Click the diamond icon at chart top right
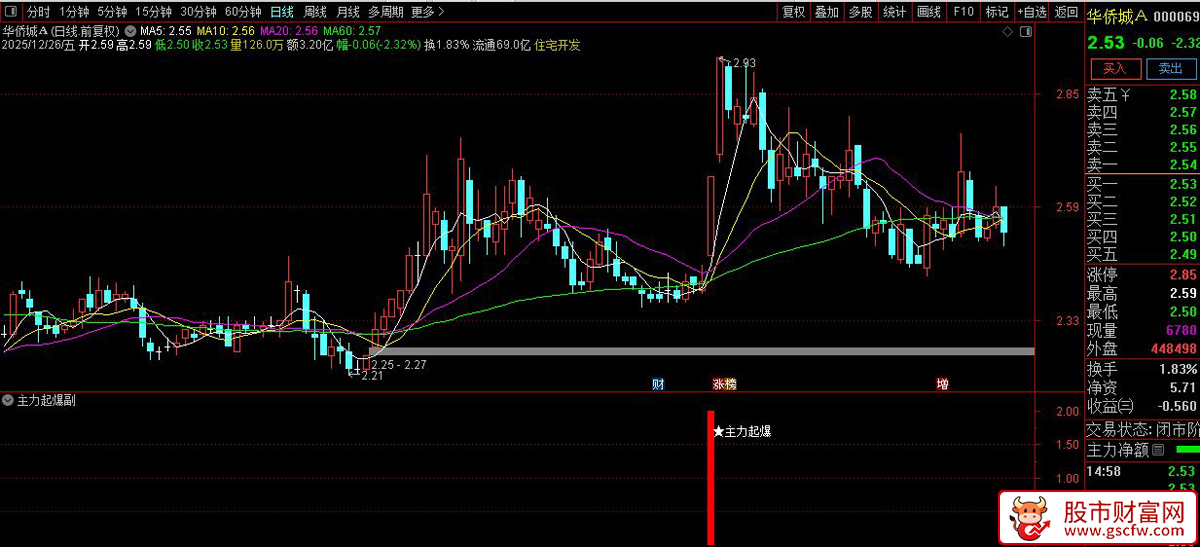This screenshot has width=1200, height=547. coord(1006,31)
